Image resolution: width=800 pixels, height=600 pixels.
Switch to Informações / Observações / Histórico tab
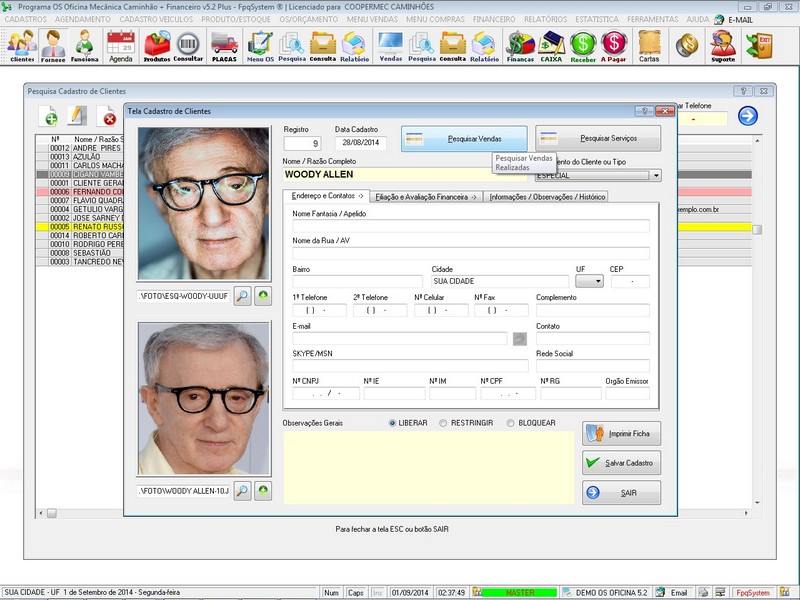(x=547, y=196)
